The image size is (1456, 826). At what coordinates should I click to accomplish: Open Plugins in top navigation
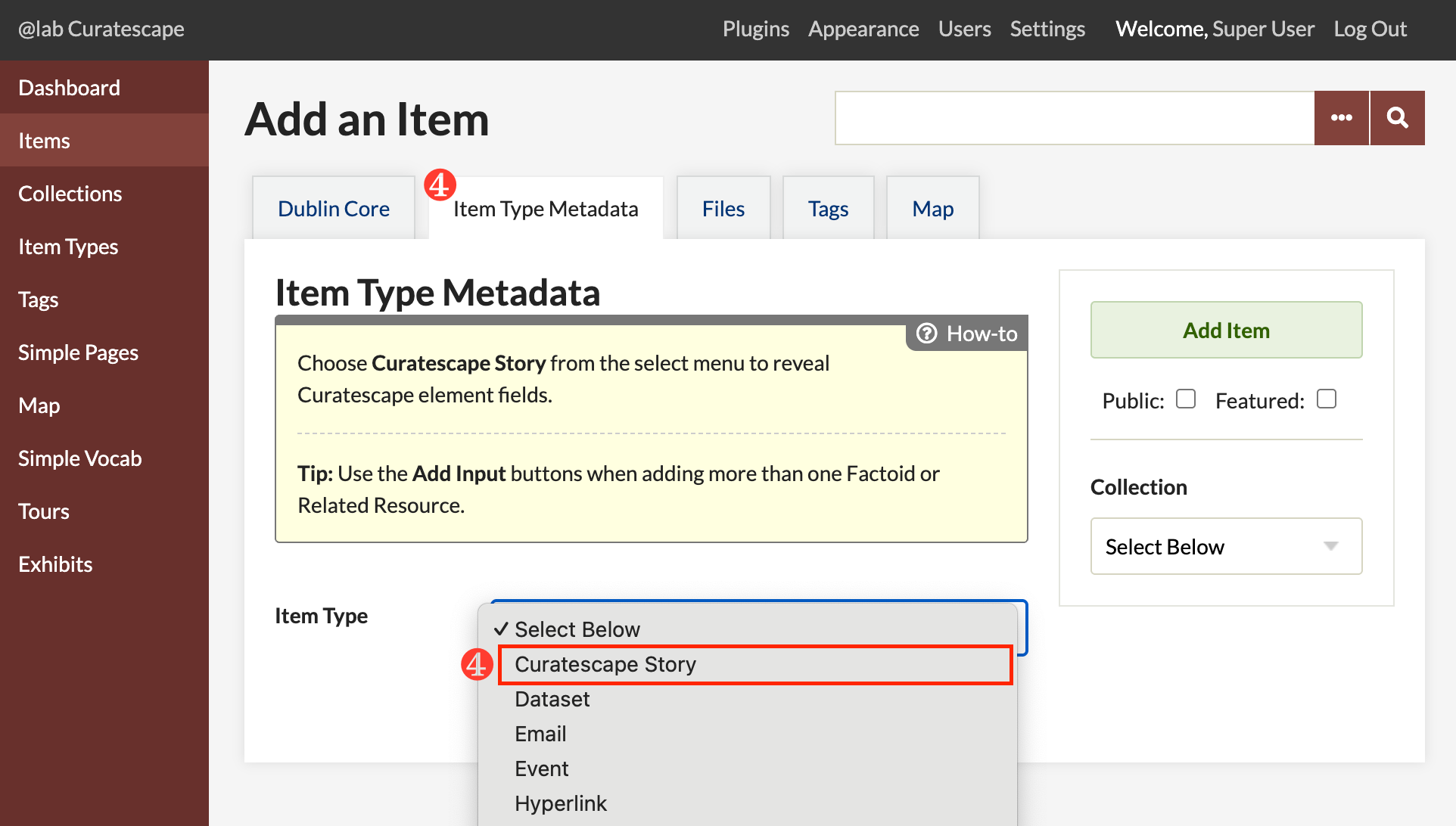[756, 29]
